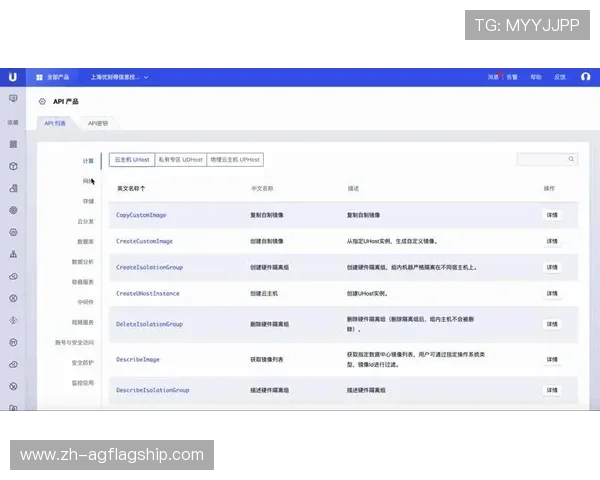Select 数据库 category
The height and width of the screenshot is (480, 600).
(85, 242)
